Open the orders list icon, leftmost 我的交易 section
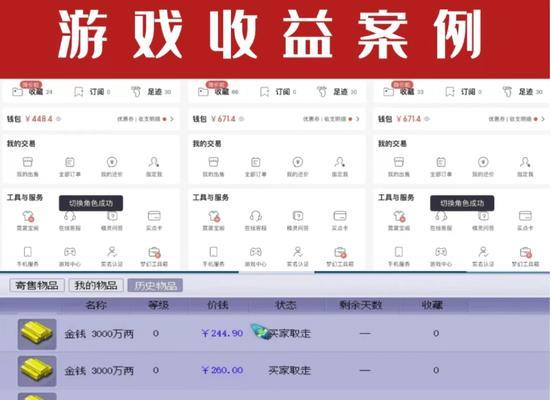The height and width of the screenshot is (400, 551). click(70, 162)
